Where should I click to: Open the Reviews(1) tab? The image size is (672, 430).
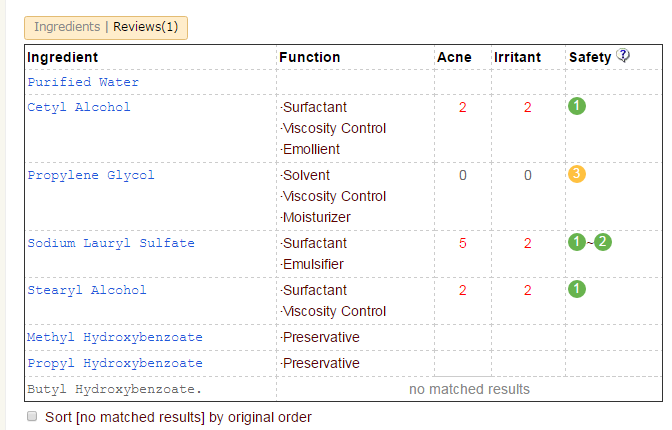pos(146,27)
